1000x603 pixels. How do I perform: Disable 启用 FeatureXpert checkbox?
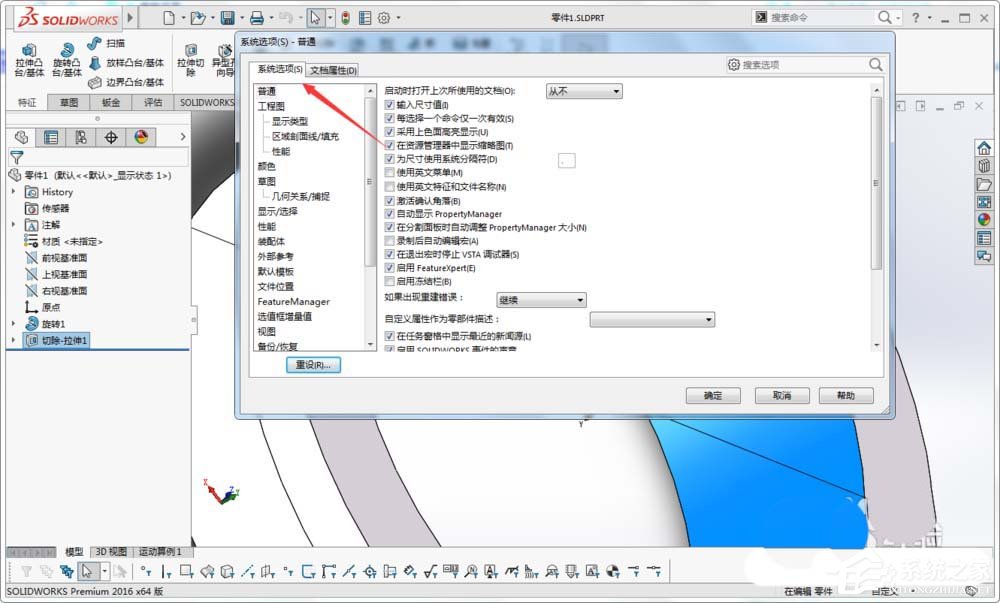[388, 267]
